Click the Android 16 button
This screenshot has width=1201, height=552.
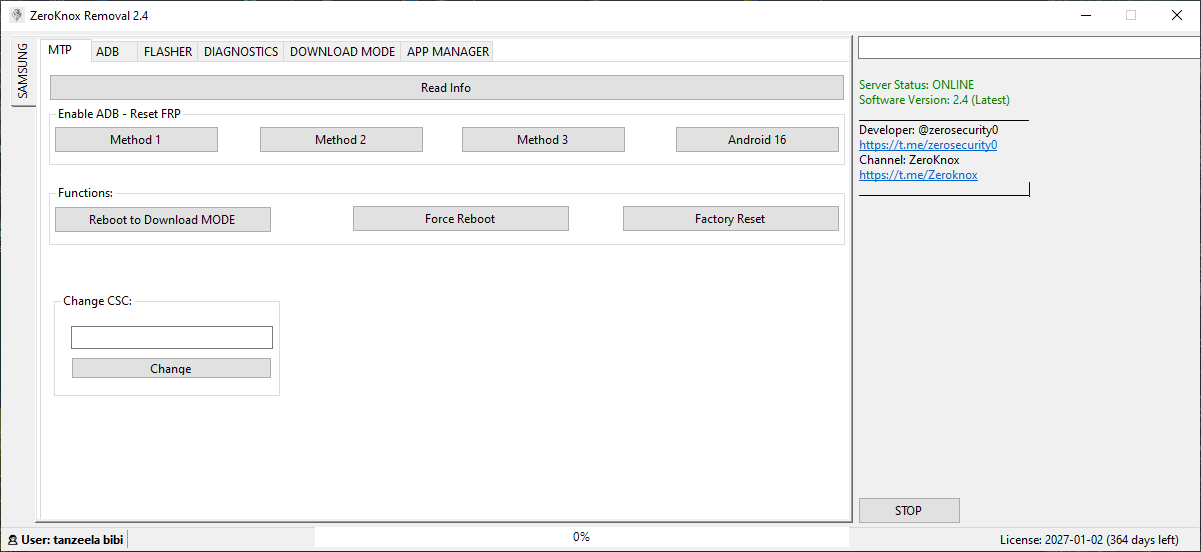pyautogui.click(x=757, y=140)
